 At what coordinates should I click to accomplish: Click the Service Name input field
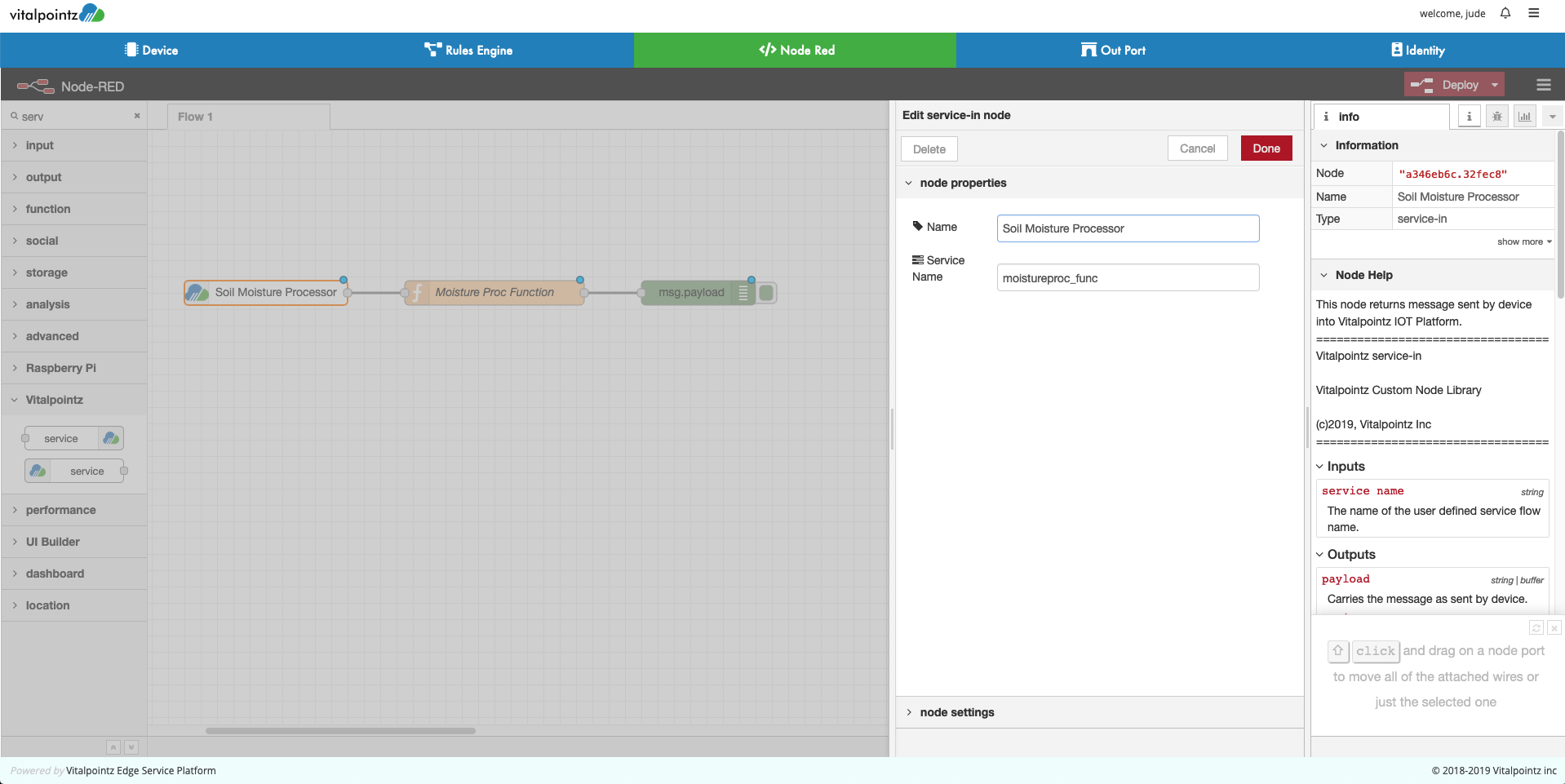[x=1128, y=277]
